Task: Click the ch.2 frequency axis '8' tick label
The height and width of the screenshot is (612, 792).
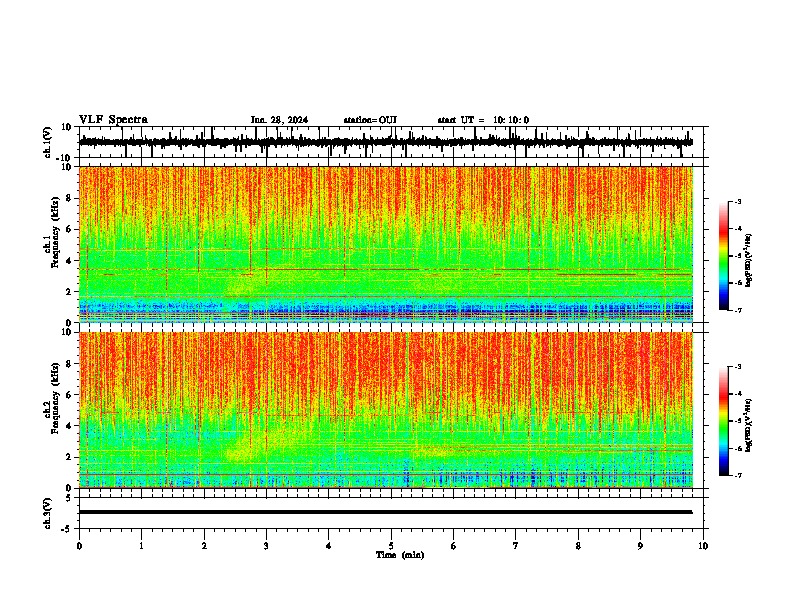Action: 70,364
